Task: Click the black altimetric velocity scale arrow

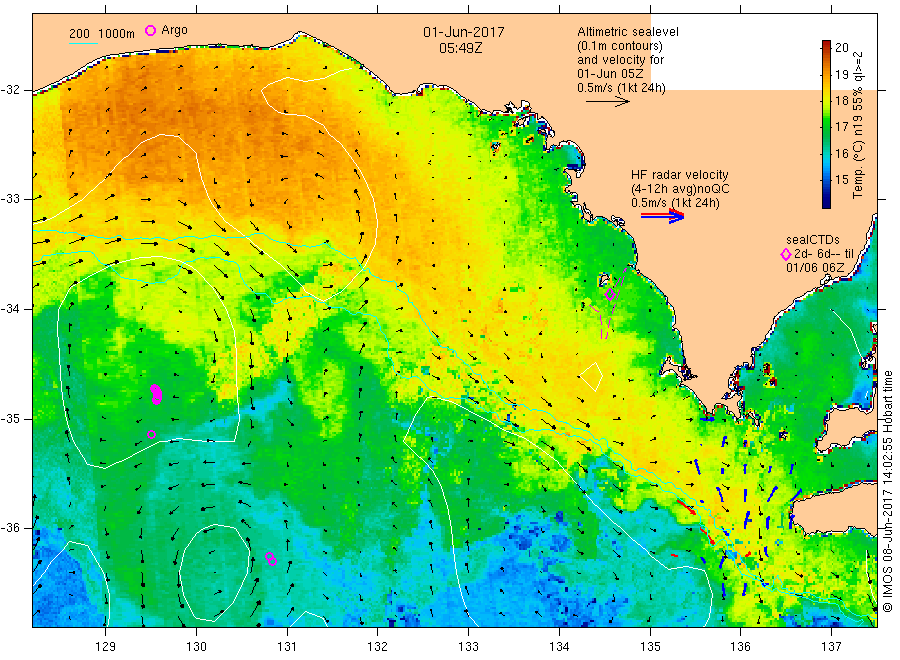Action: pos(607,102)
